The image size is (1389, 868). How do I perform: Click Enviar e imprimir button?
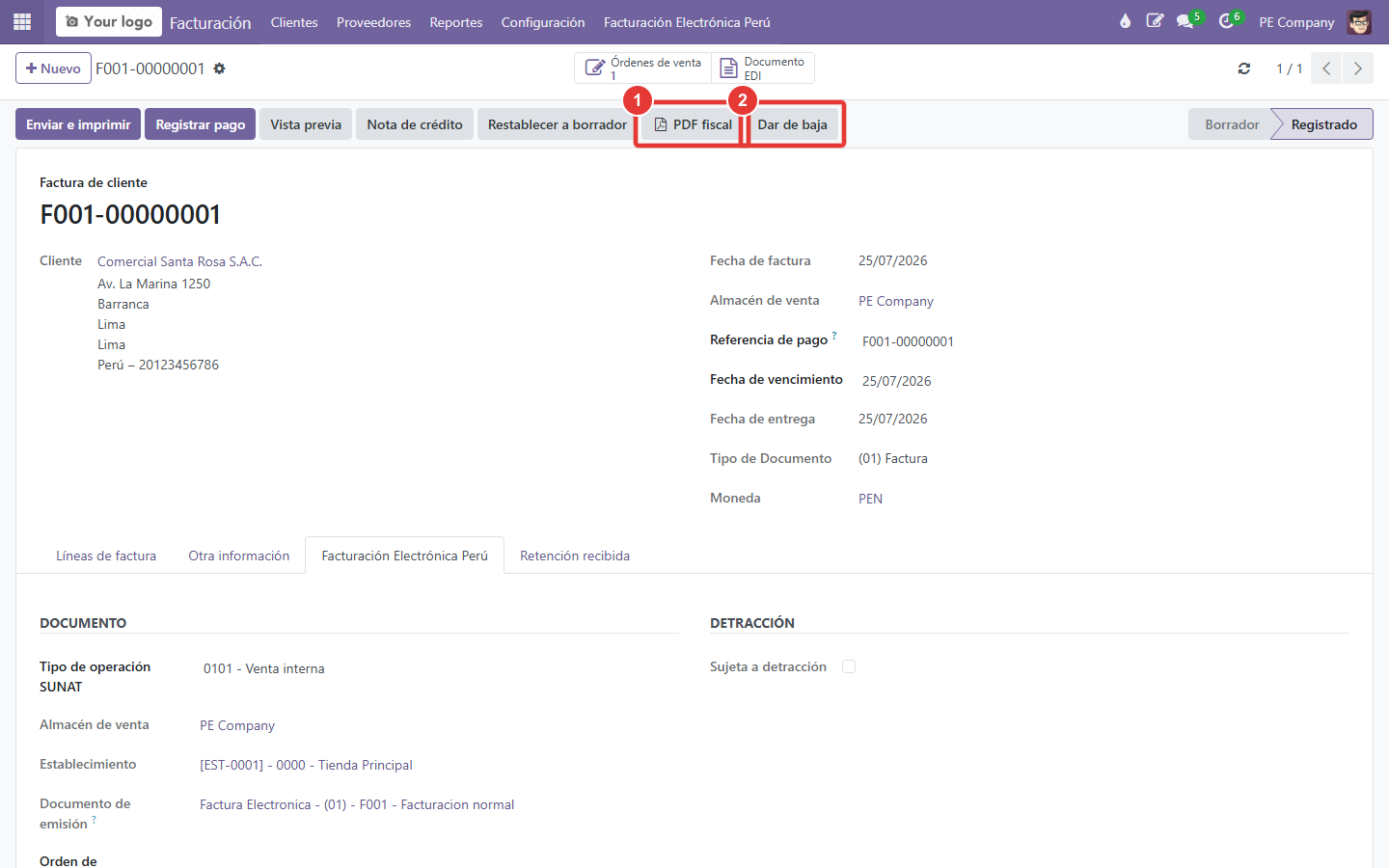pyautogui.click(x=78, y=124)
